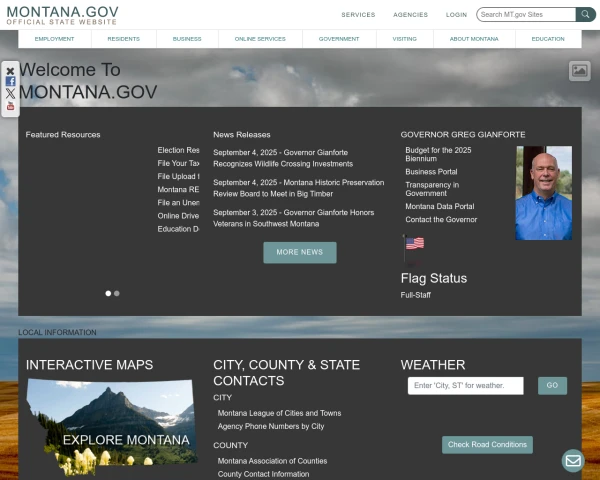This screenshot has height=480, width=600.
Task: Click the More News button
Action: pyautogui.click(x=300, y=252)
